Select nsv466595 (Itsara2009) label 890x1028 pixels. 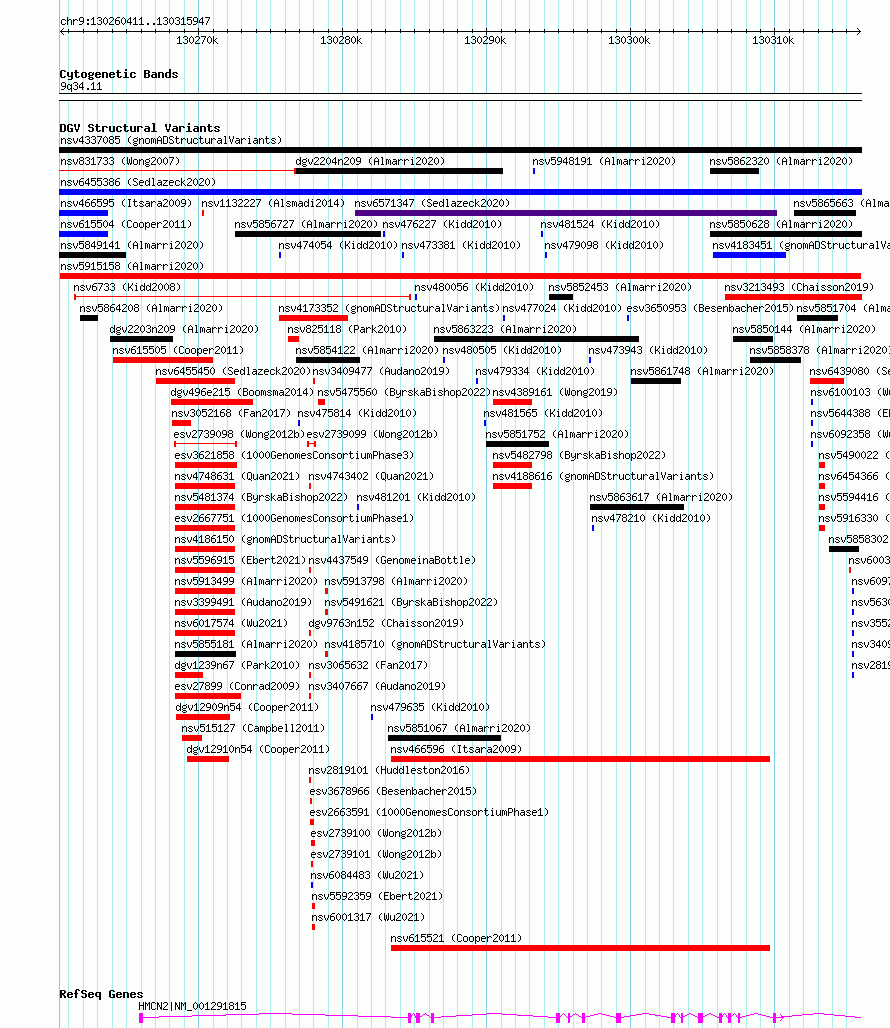[x=126, y=203]
